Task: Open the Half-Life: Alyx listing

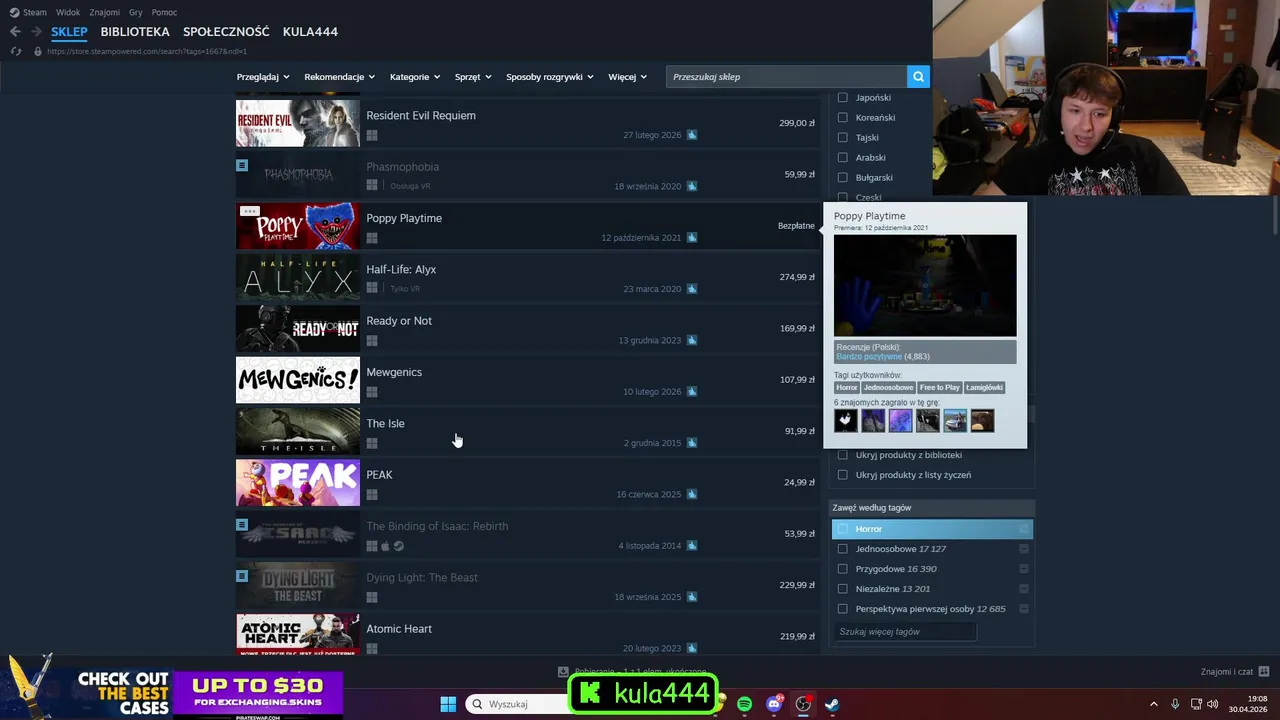Action: tap(527, 276)
